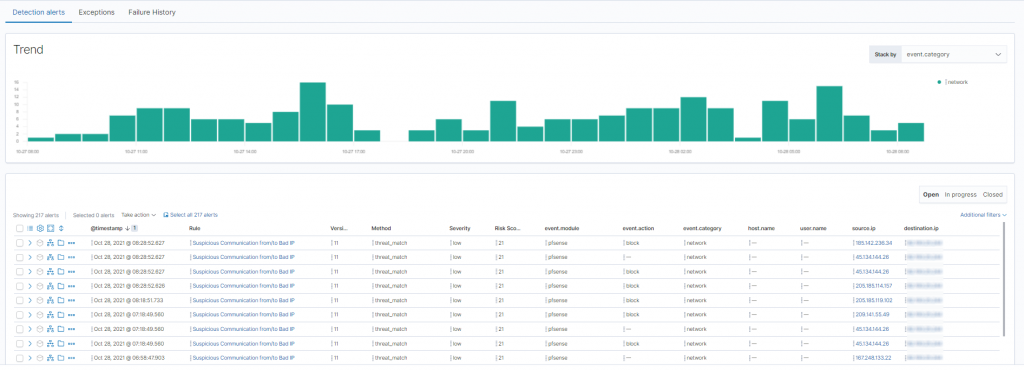Investigate first alert in timeline cube icon

[x=40, y=242]
